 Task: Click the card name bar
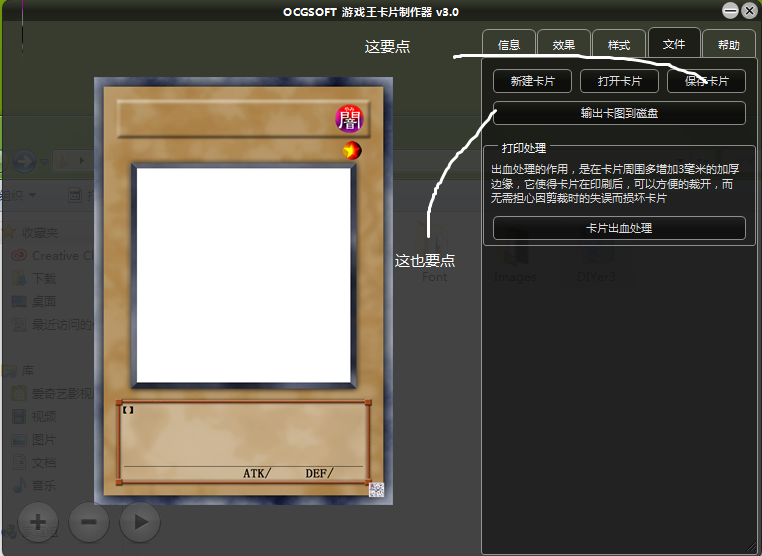(243, 119)
